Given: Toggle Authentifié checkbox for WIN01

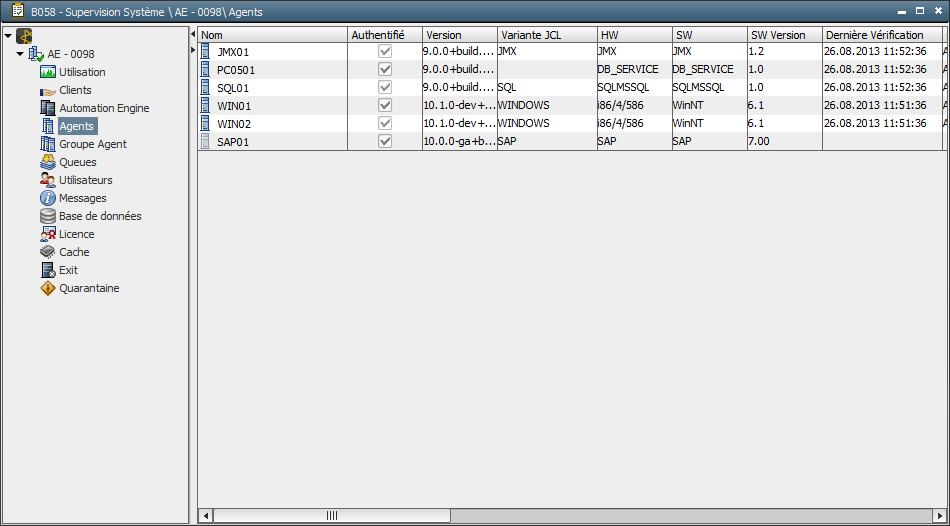Looking at the screenshot, I should [x=385, y=105].
